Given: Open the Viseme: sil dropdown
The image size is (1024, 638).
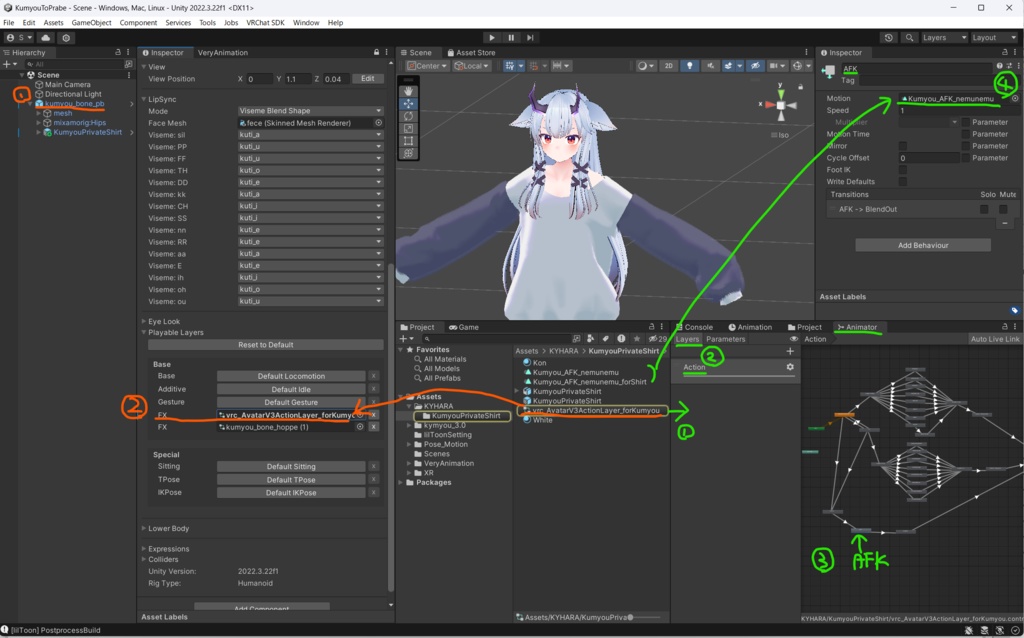Looking at the screenshot, I should pyautogui.click(x=310, y=135).
